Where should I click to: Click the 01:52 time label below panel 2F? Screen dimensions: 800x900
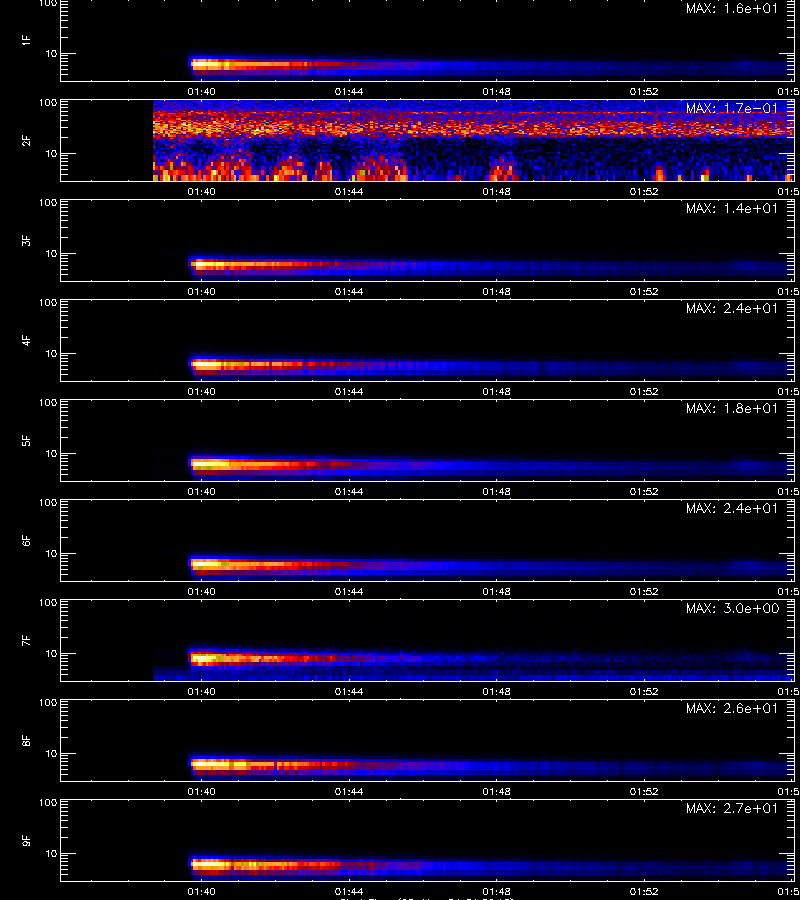point(644,192)
